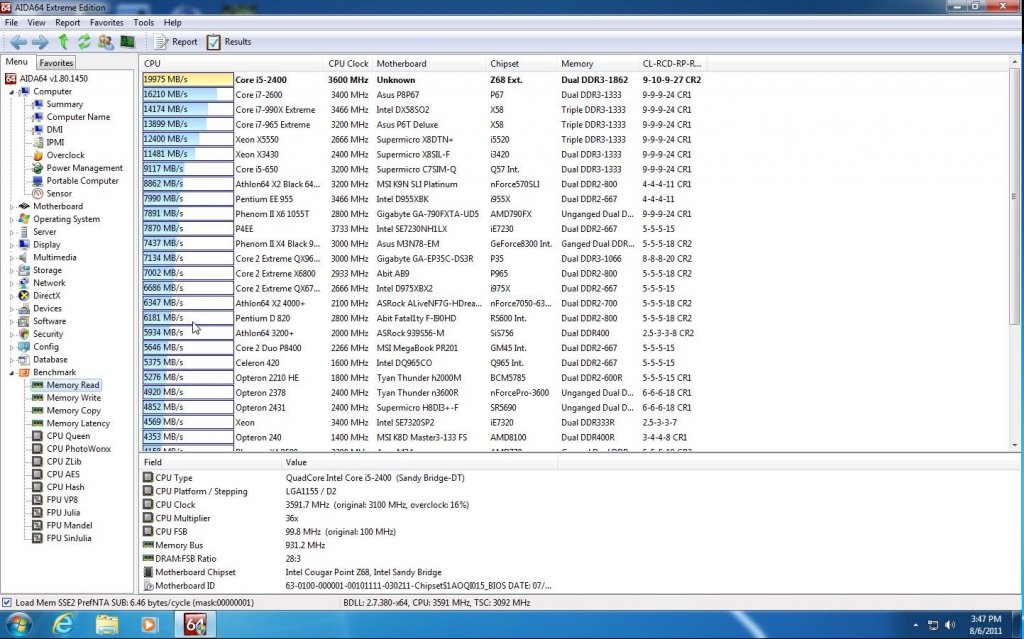Click the blue Forward arrow icon
This screenshot has width=1024, height=639.
(x=40, y=42)
